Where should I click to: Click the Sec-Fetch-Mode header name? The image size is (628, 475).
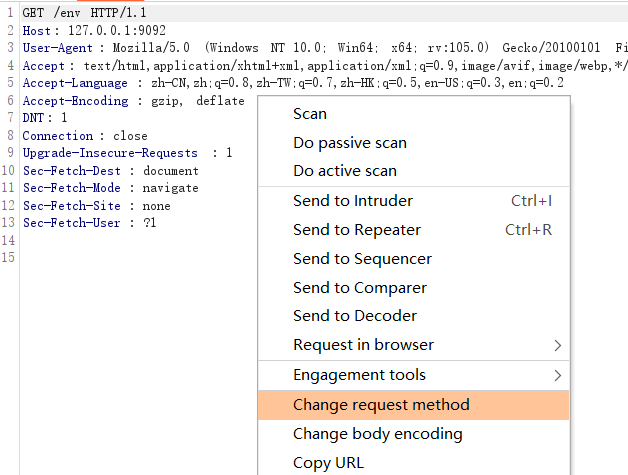[x=72, y=188]
